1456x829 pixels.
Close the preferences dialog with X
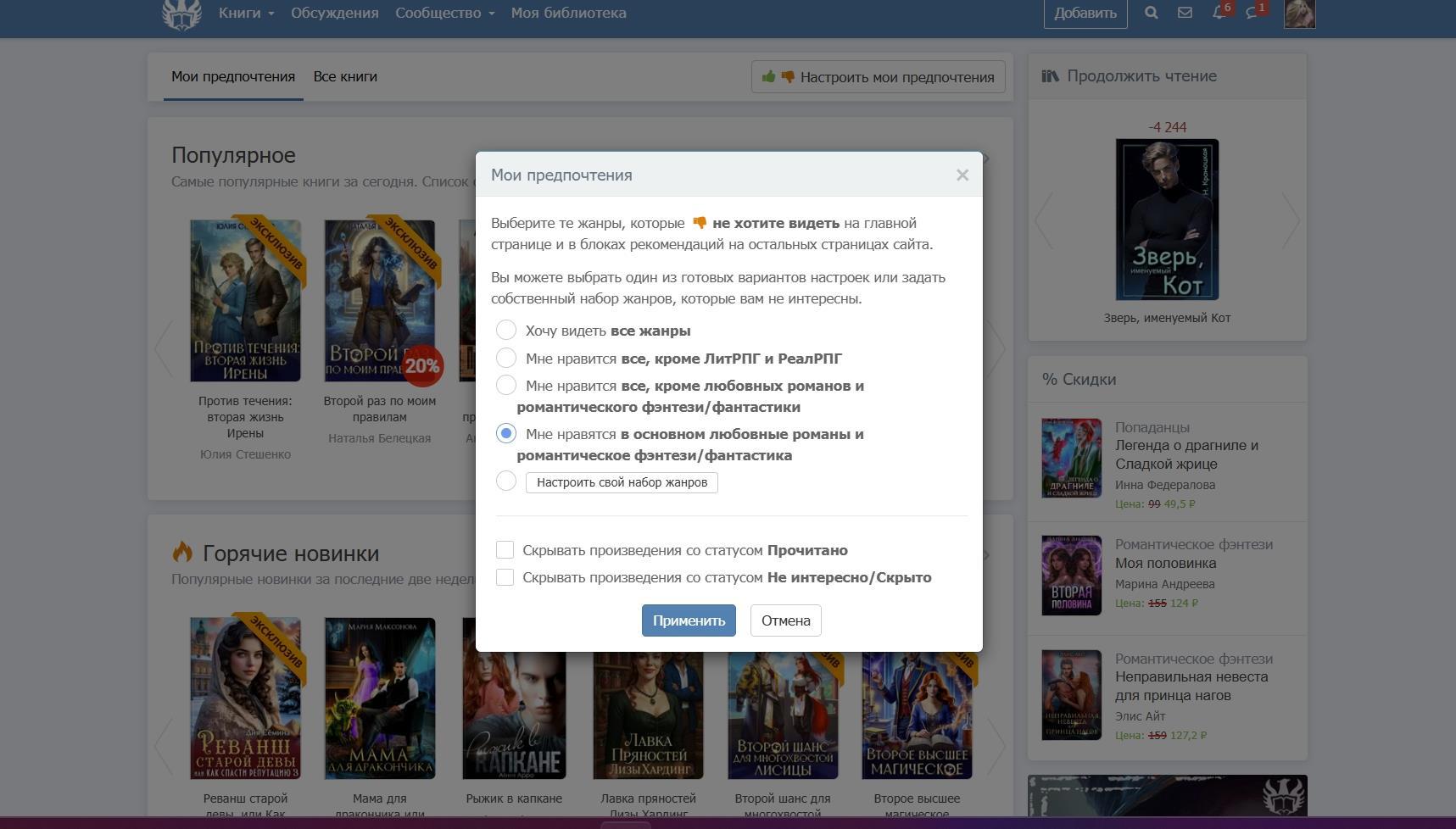962,175
